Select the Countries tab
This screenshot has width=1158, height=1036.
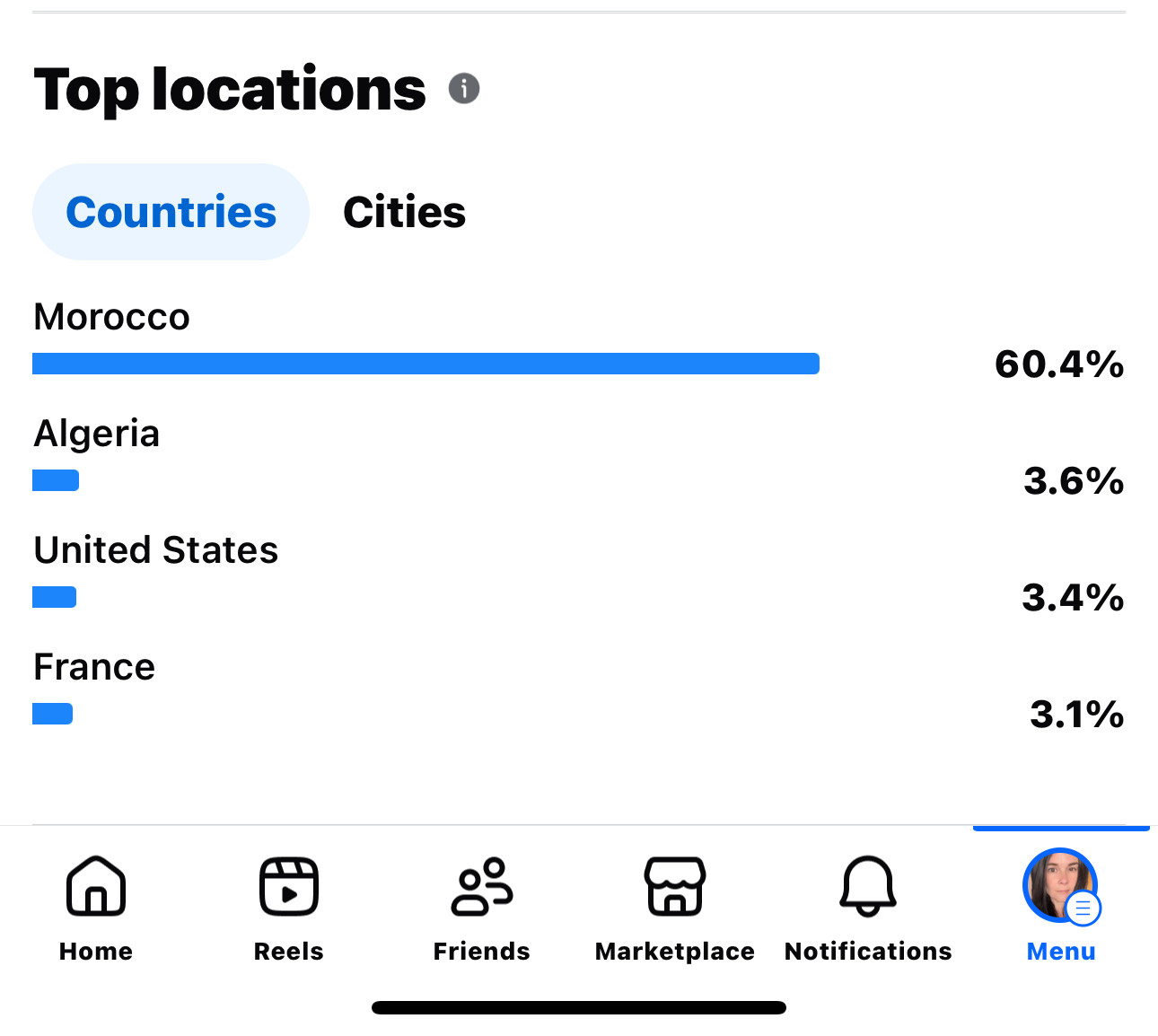171,212
